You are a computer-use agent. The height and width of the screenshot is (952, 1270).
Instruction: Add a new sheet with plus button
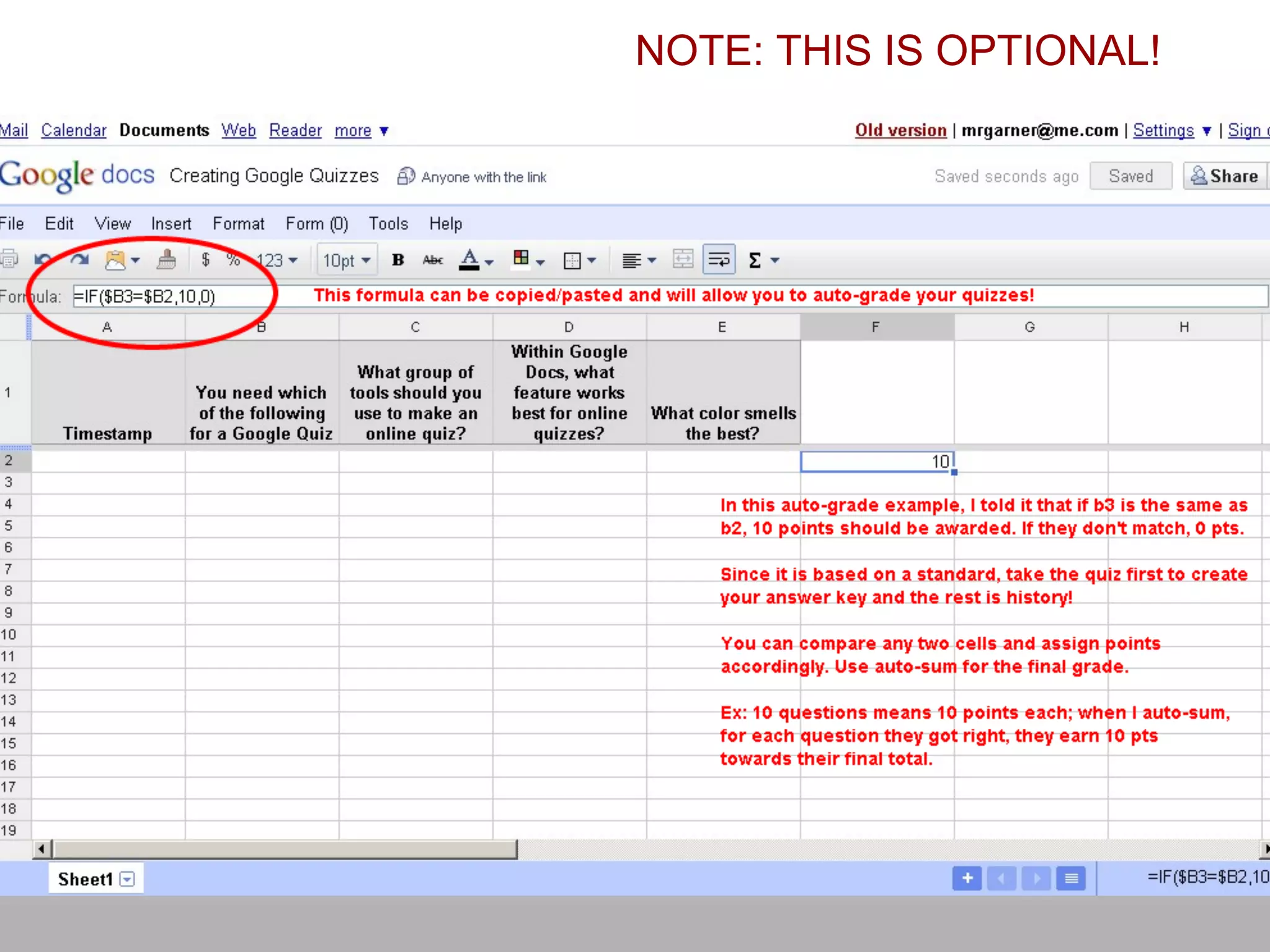pos(967,878)
